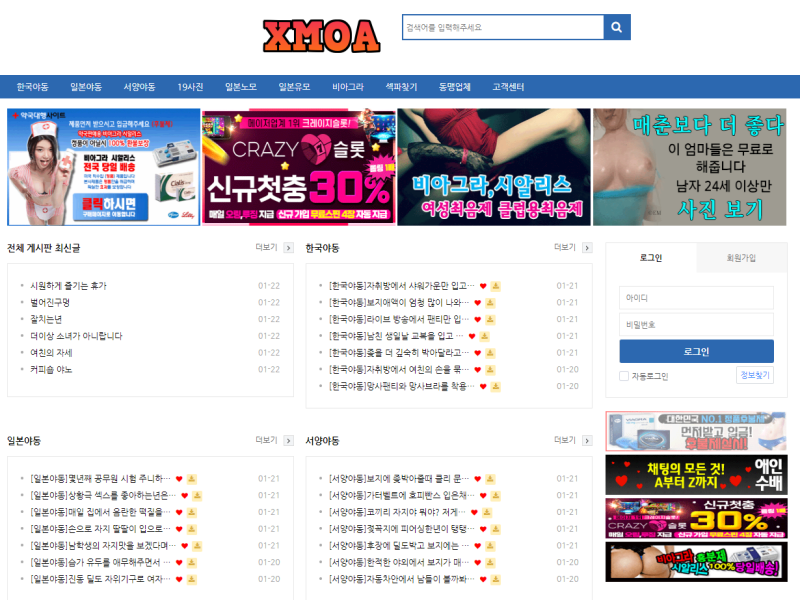Switch to the 회원가입 tab
The height and width of the screenshot is (600, 800).
pyautogui.click(x=741, y=258)
